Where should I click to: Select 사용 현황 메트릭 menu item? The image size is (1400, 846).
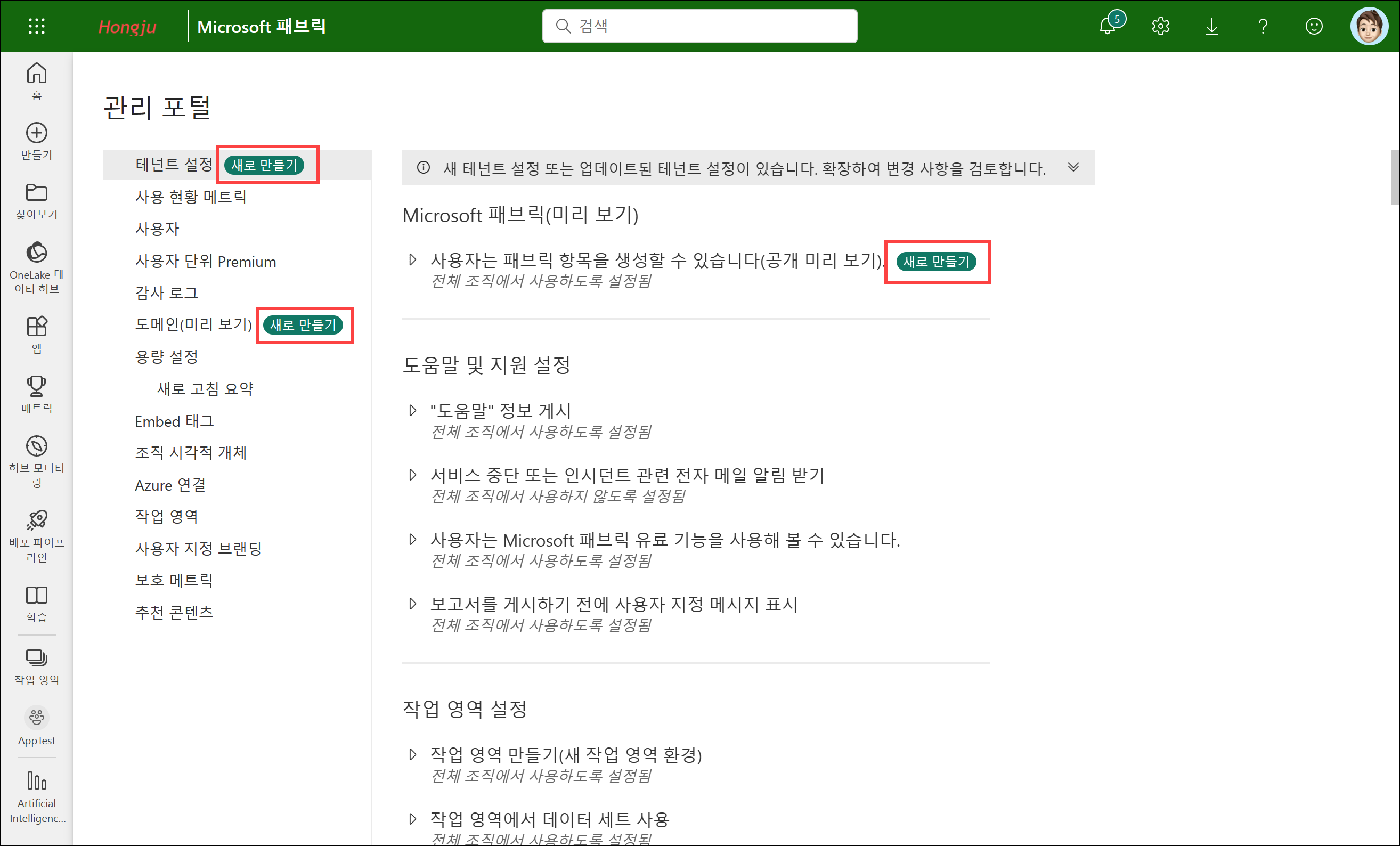pos(191,197)
